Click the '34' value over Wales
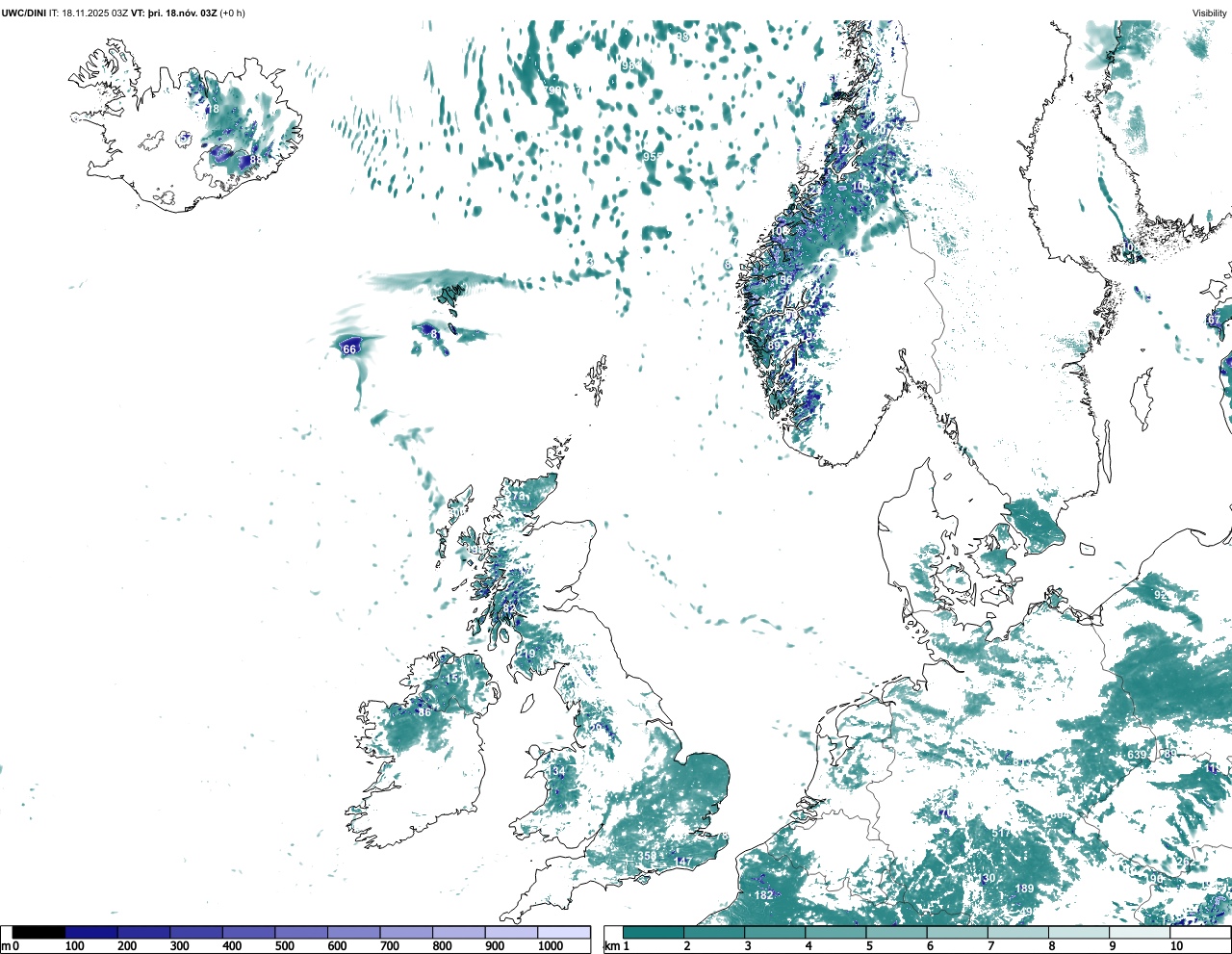1232x954 pixels. 559,772
